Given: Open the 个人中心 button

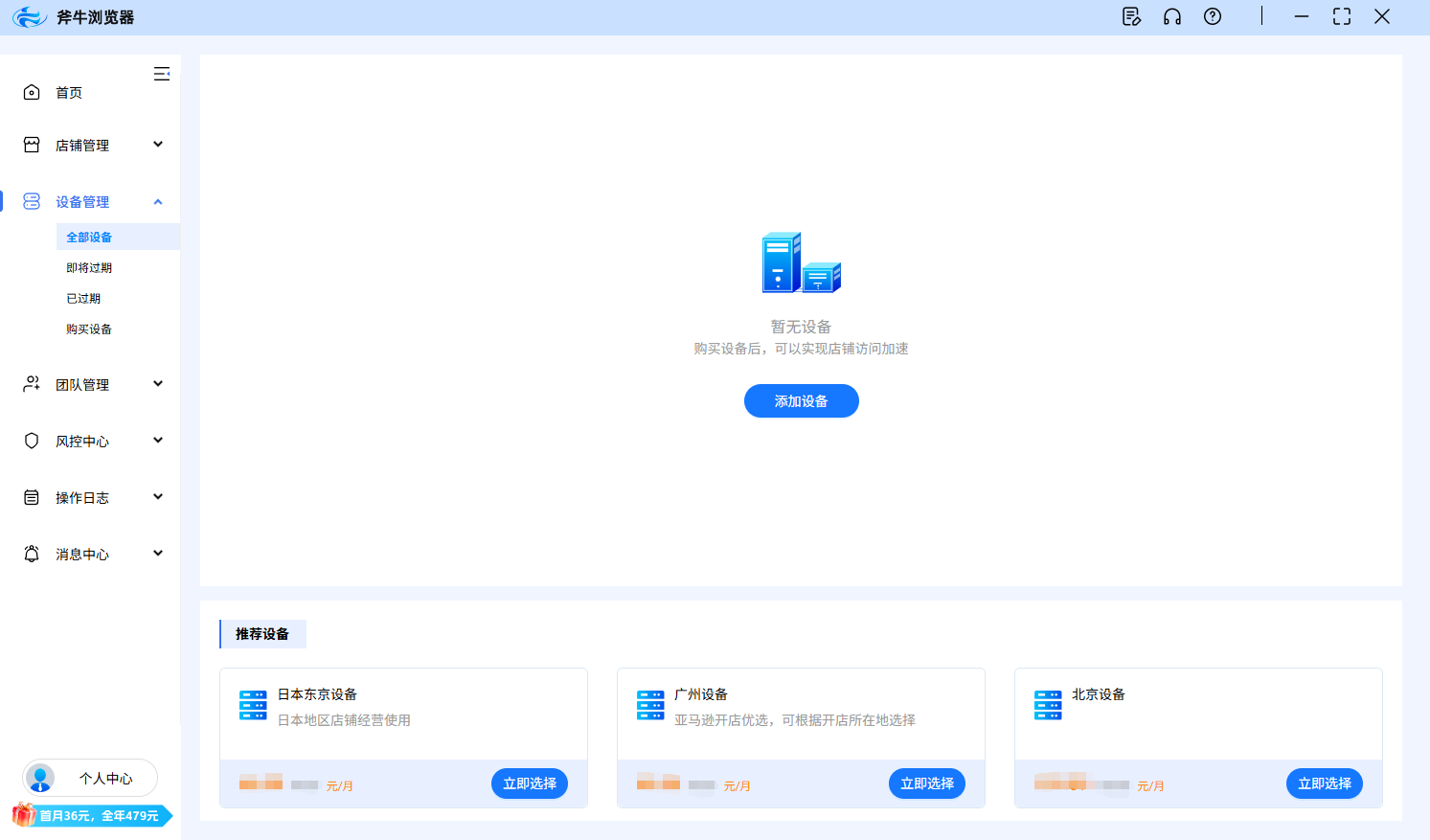Looking at the screenshot, I should (x=105, y=779).
